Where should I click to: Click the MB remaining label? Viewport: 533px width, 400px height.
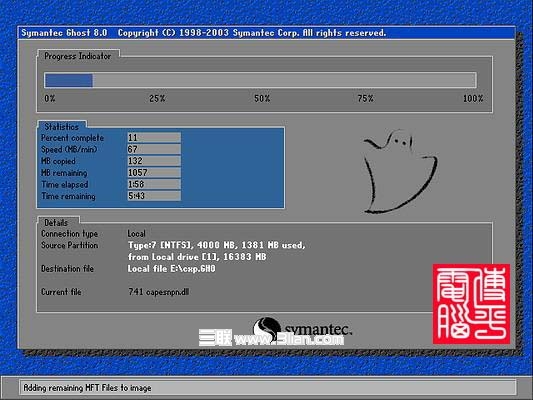point(64,173)
